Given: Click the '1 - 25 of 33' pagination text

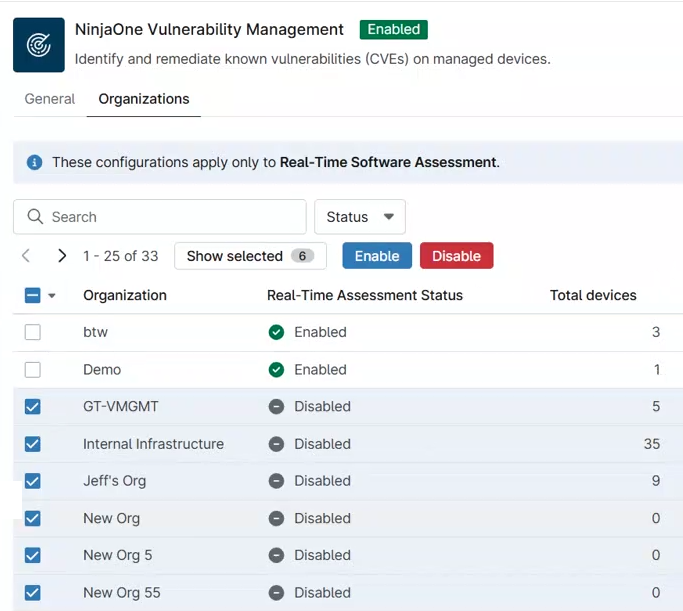Looking at the screenshot, I should 121,256.
